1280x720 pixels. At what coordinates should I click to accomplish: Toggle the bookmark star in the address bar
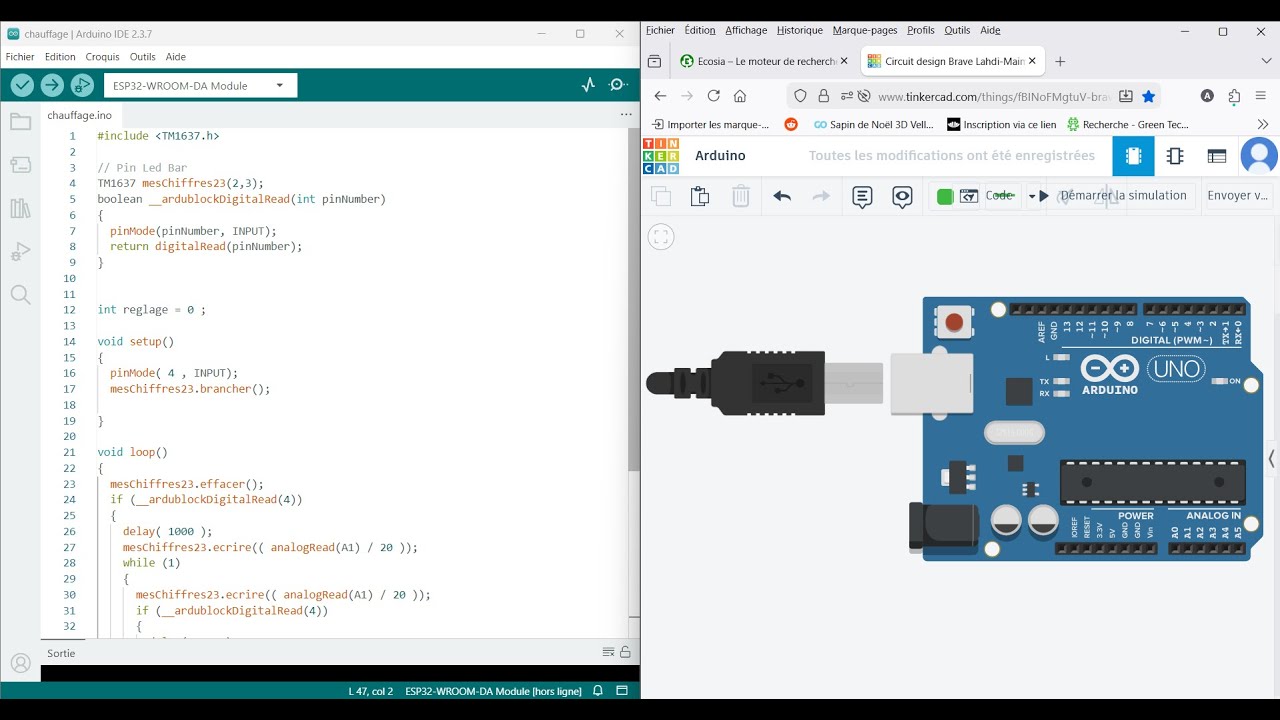pos(1148,96)
